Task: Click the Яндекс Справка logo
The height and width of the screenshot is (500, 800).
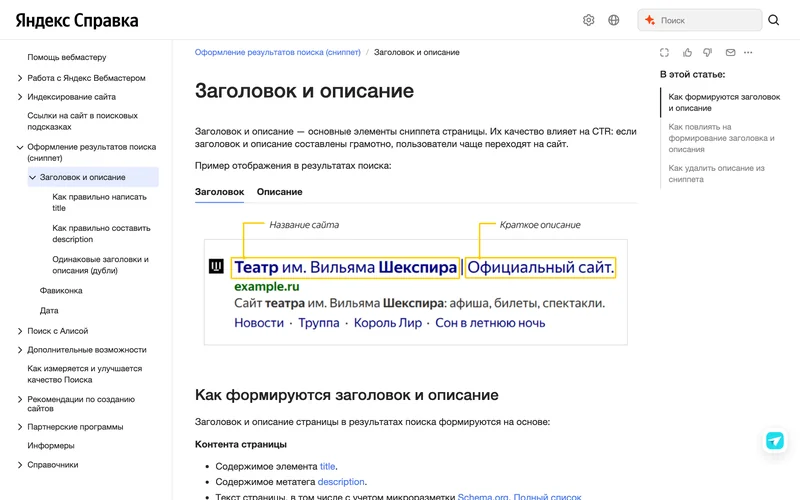Action: [77, 20]
